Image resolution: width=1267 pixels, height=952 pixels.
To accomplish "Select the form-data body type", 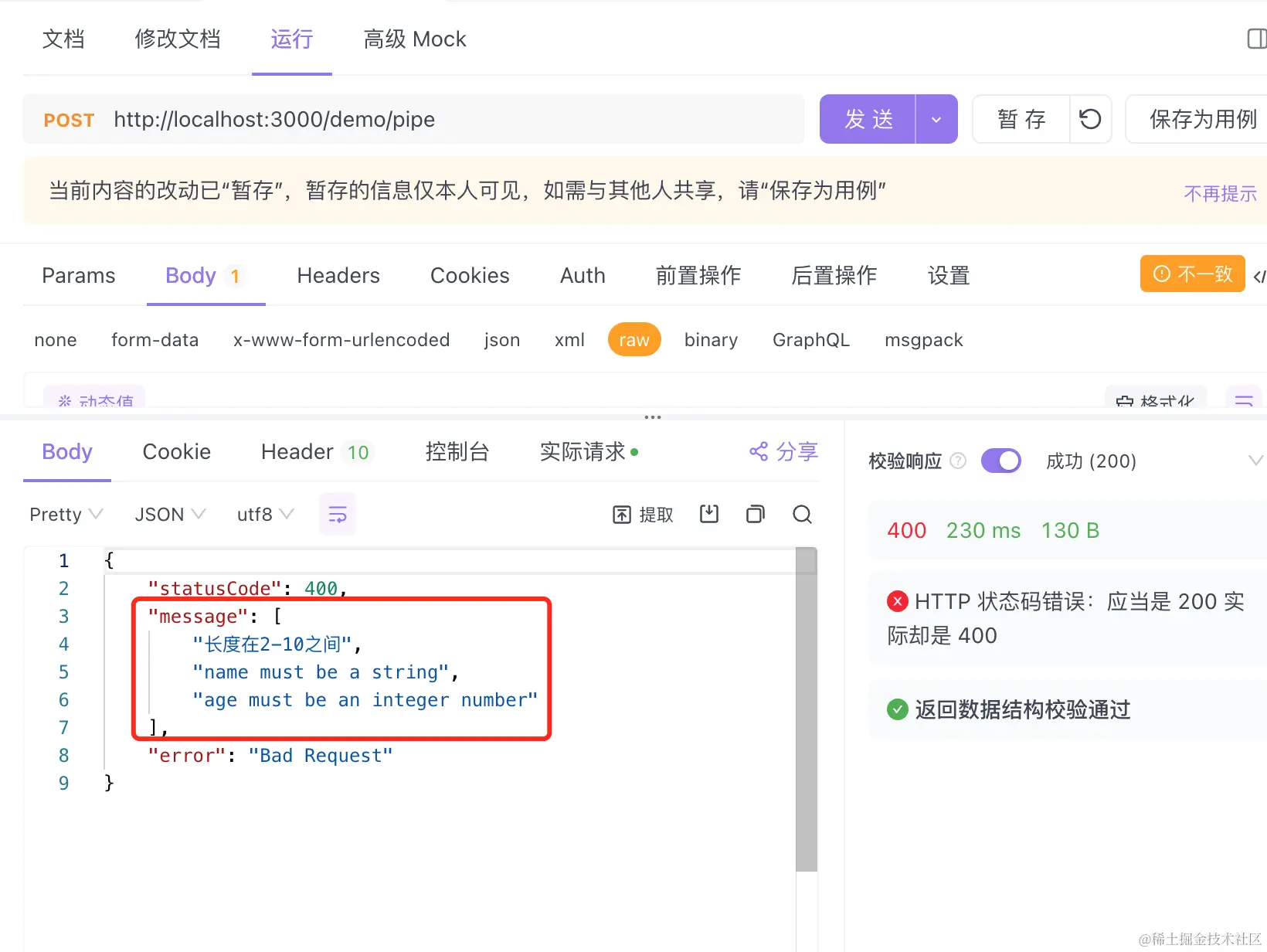I will (155, 340).
